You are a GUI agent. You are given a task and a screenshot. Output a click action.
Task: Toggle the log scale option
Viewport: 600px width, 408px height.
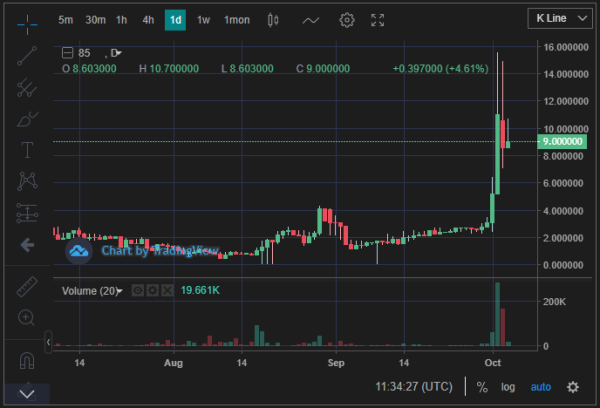508,387
